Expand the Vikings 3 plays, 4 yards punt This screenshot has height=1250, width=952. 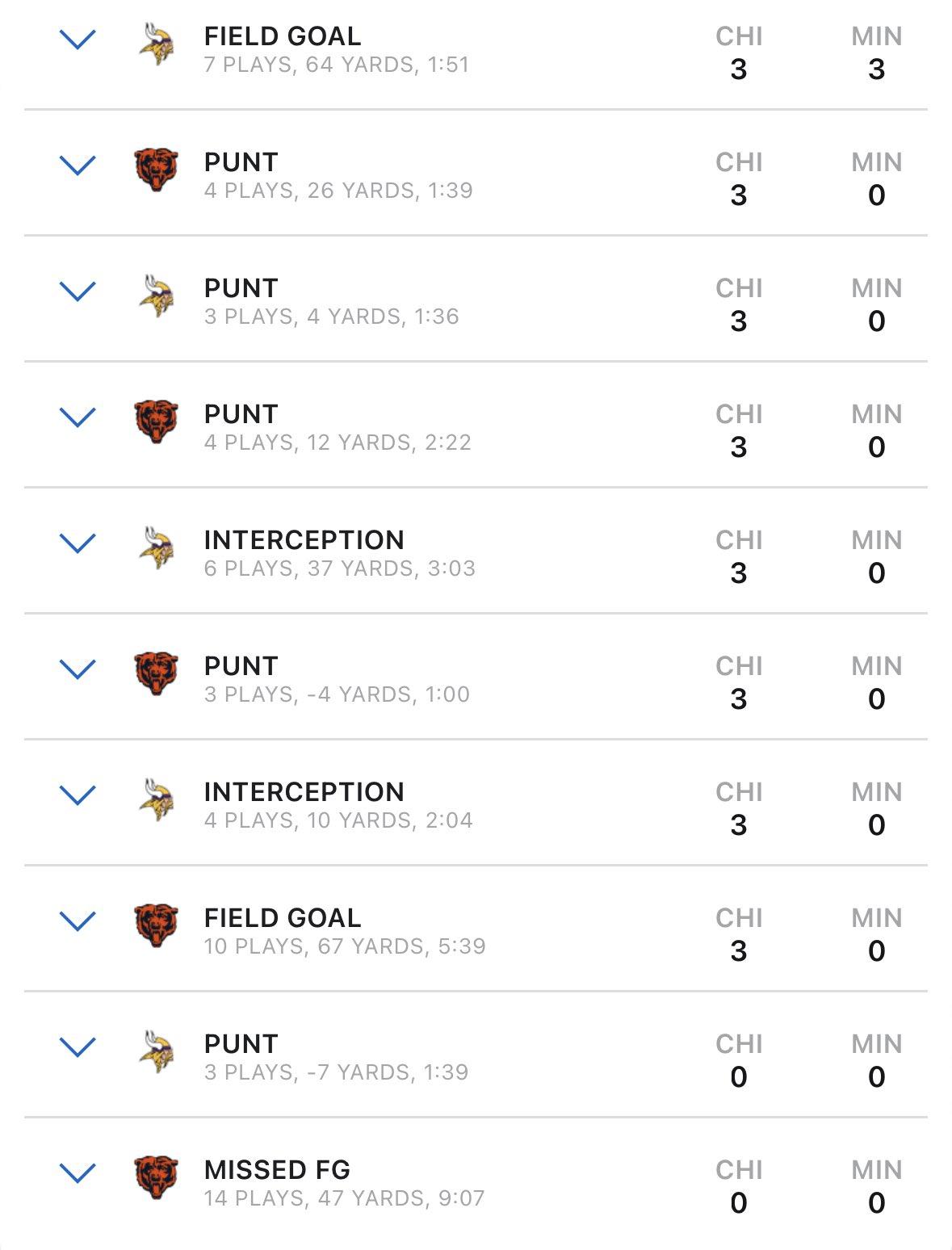pos(78,292)
